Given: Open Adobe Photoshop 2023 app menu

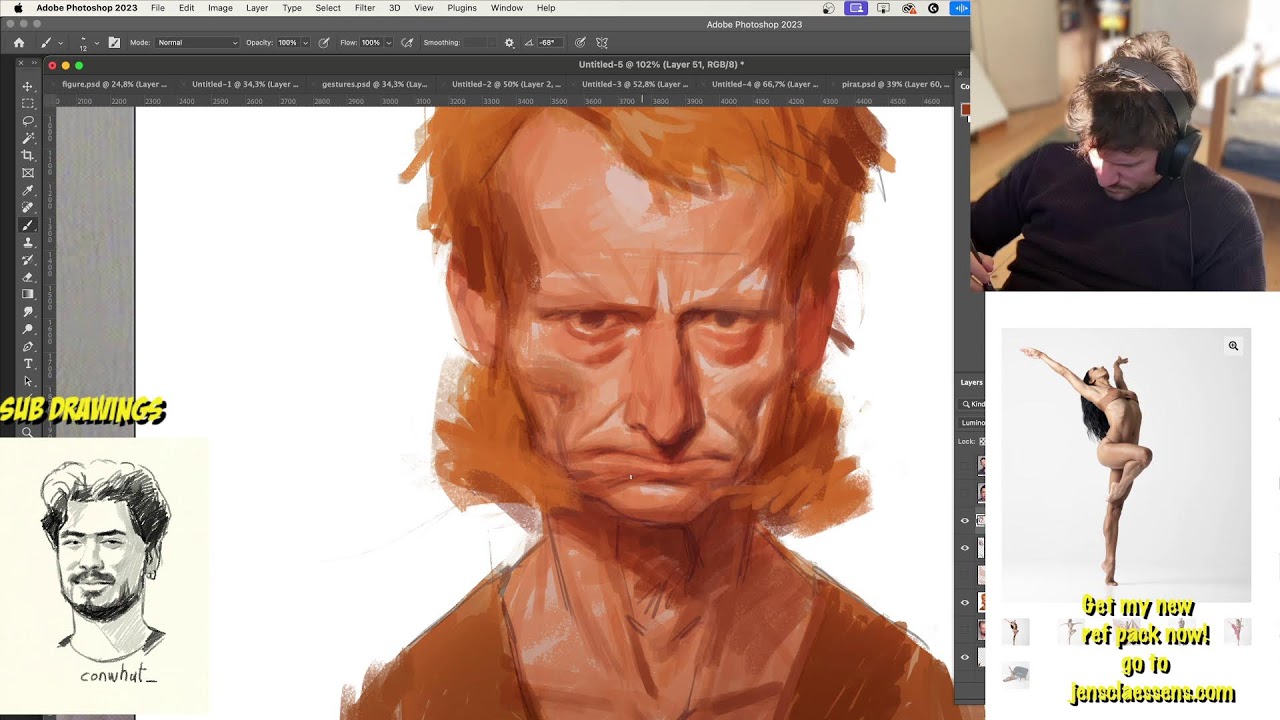Looking at the screenshot, I should click(87, 8).
